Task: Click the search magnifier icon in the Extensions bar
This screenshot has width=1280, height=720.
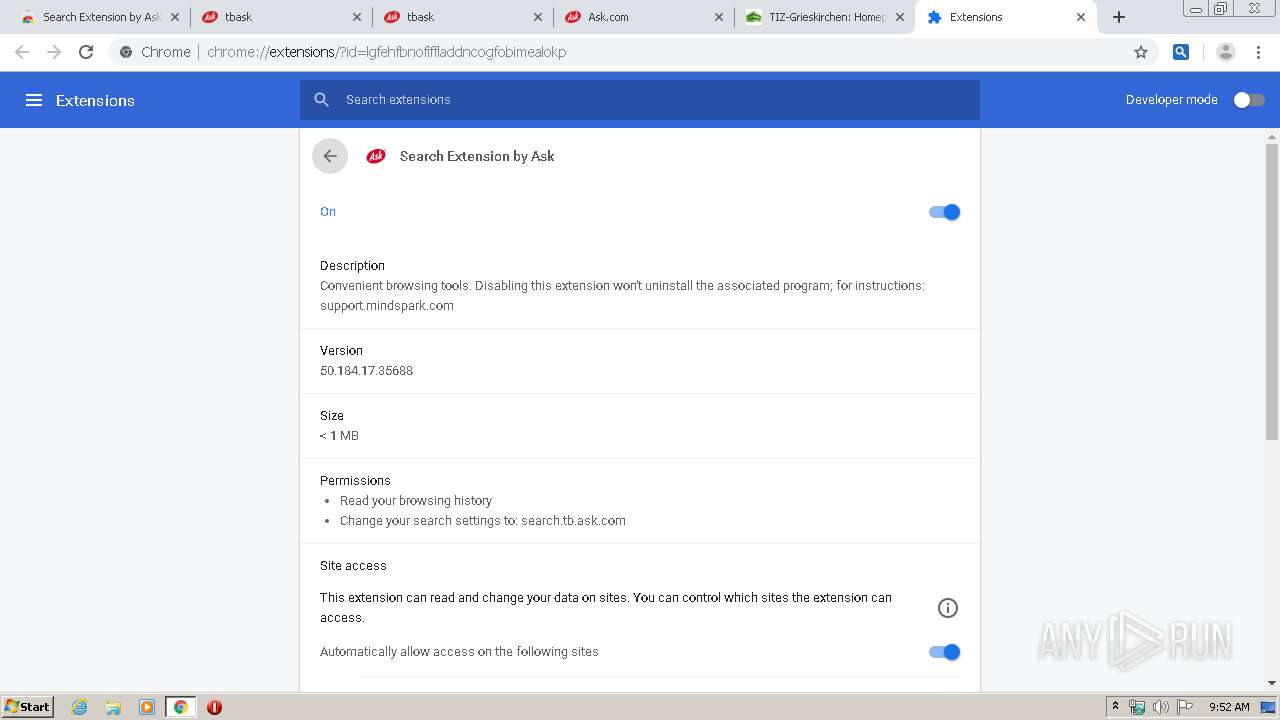Action: 322,100
